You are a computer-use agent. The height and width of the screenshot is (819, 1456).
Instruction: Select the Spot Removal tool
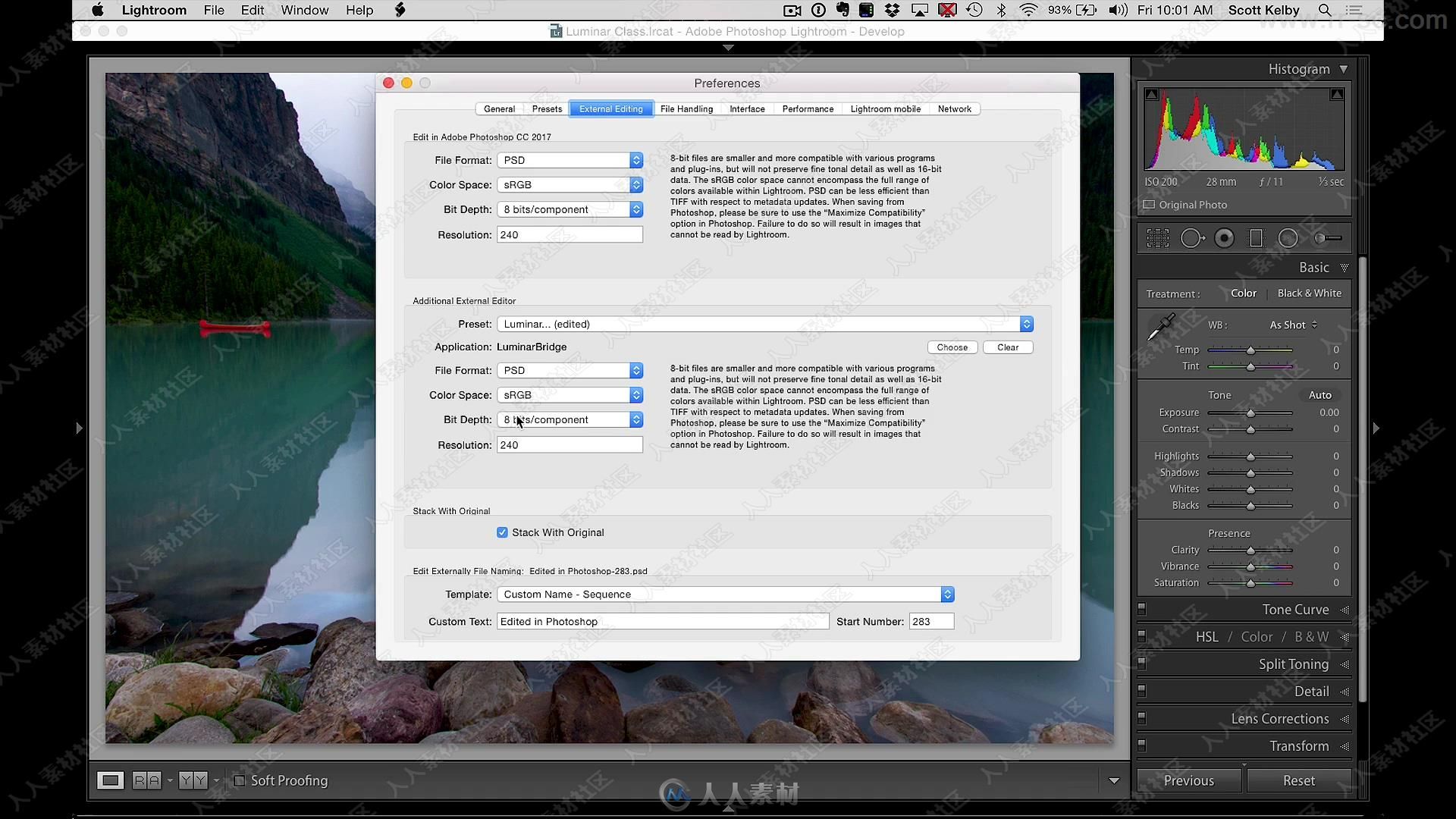coord(1192,238)
